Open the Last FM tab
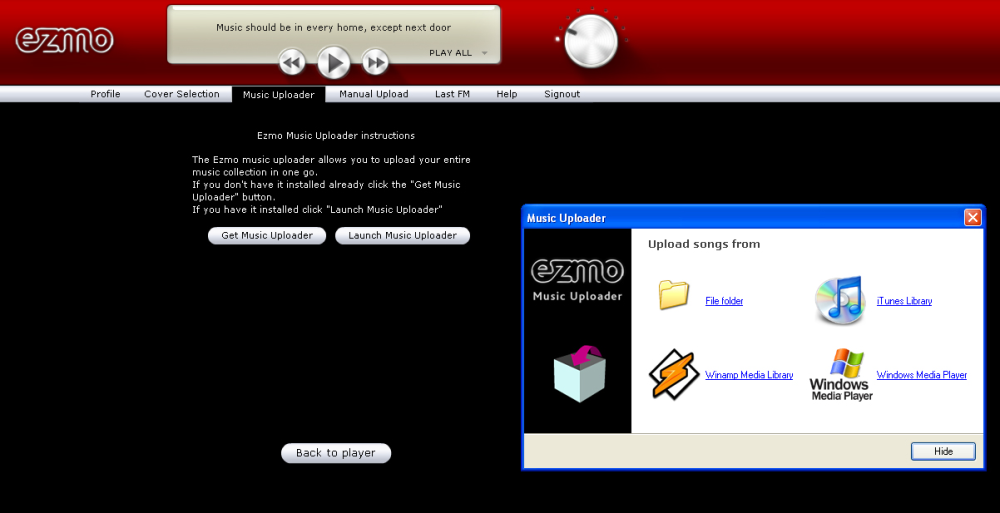The width and height of the screenshot is (1000, 513). coord(452,94)
